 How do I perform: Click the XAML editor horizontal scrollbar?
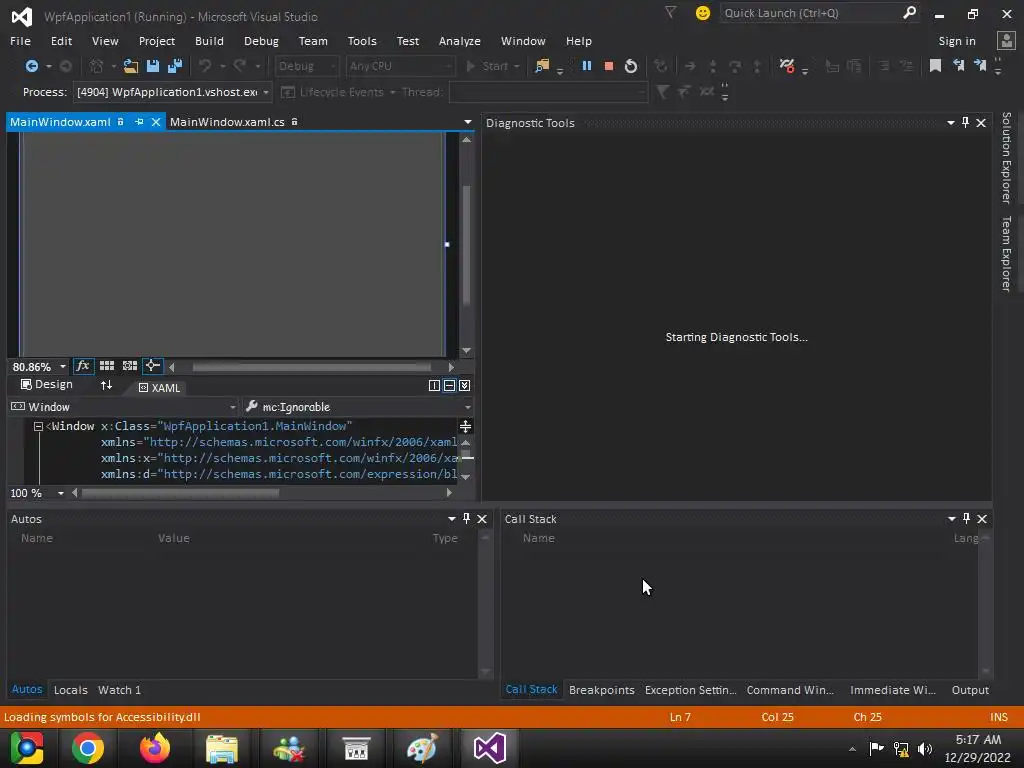point(180,493)
